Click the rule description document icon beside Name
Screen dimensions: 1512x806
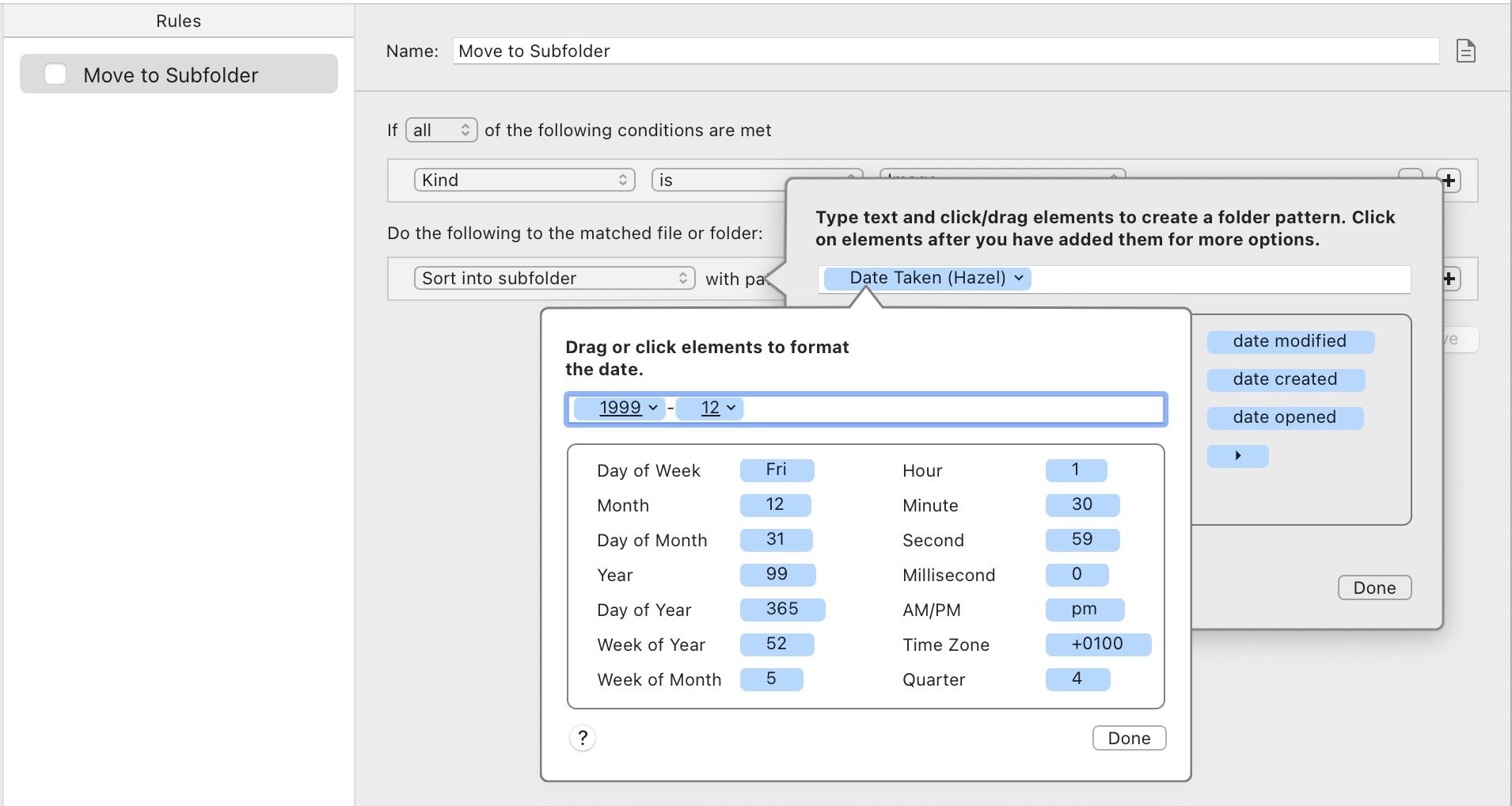pos(1466,51)
